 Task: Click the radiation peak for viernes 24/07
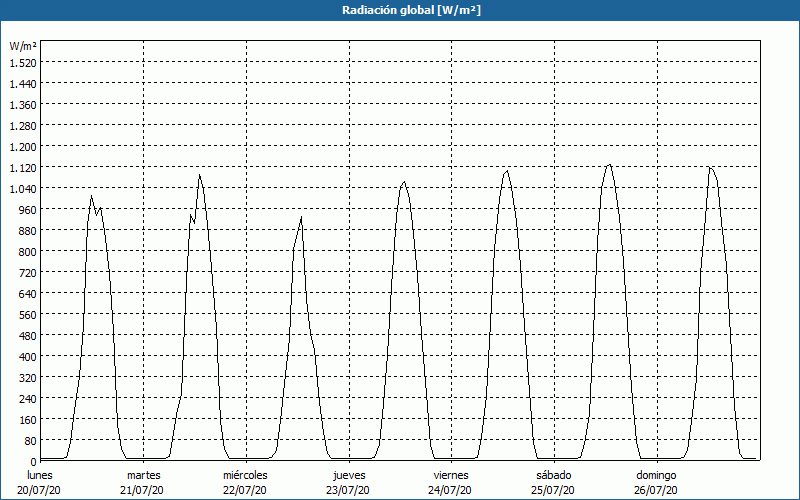coord(507,170)
